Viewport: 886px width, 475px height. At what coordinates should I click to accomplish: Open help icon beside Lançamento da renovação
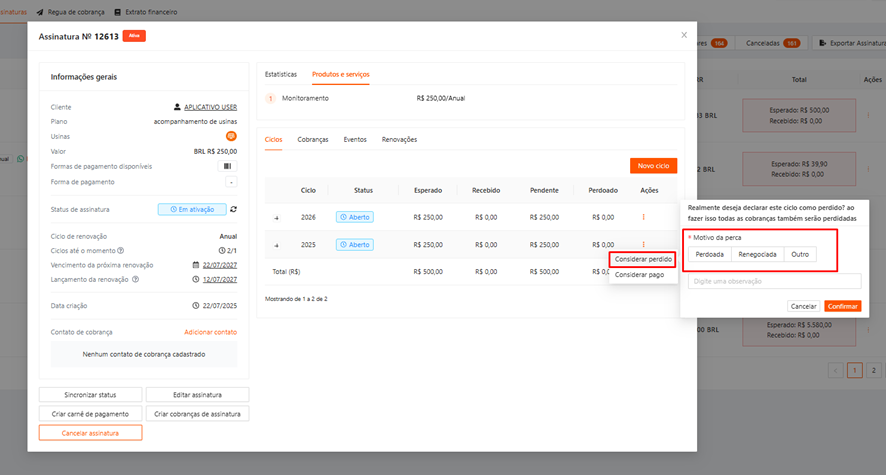[x=136, y=279]
